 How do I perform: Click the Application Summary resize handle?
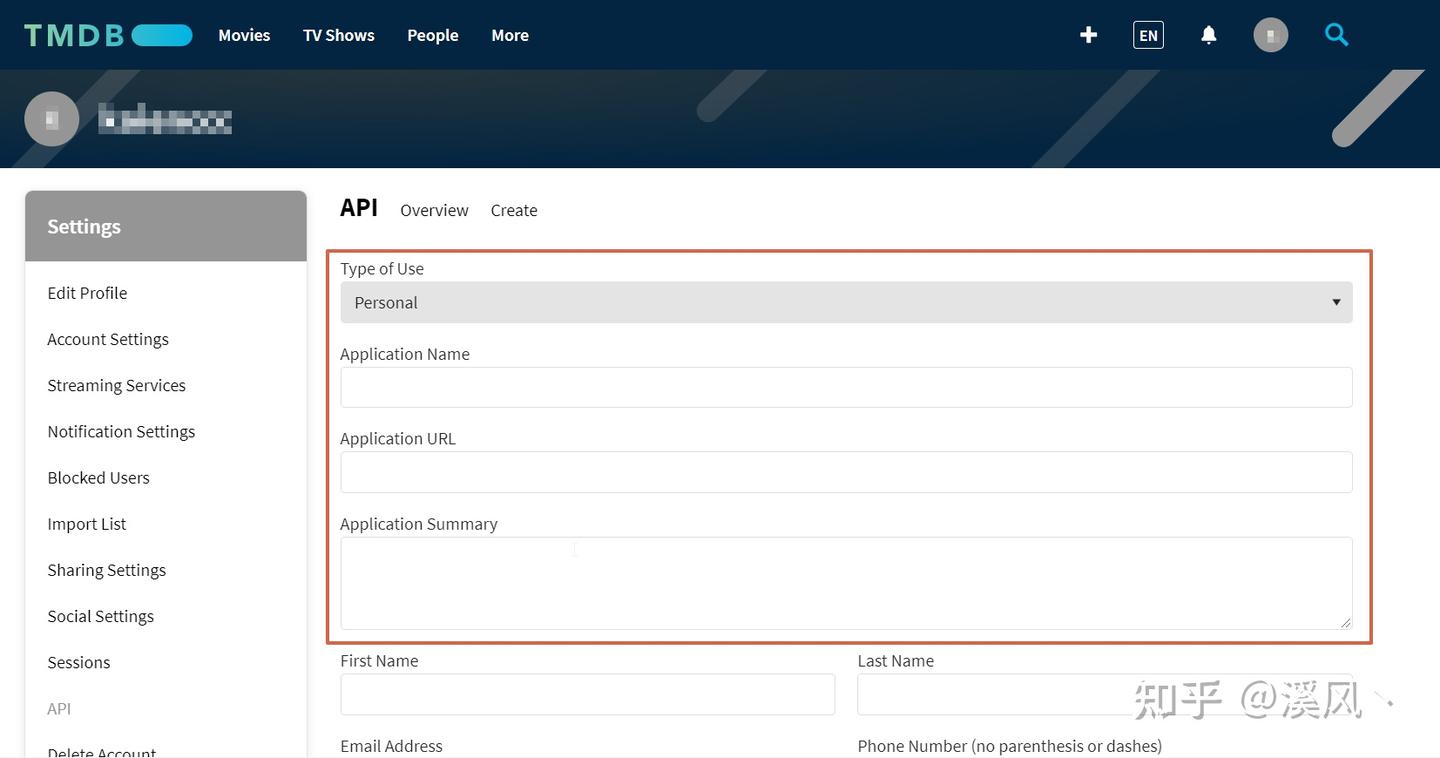tap(1345, 622)
